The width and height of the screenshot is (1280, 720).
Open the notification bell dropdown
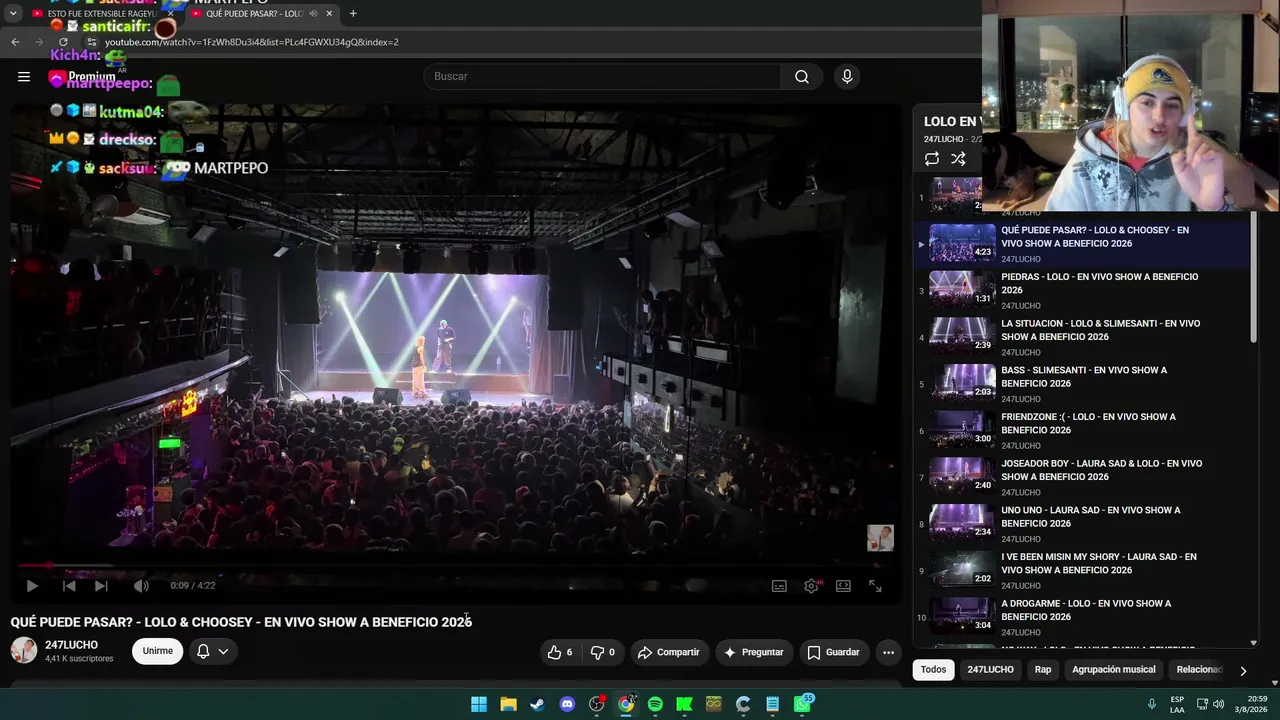[212, 651]
